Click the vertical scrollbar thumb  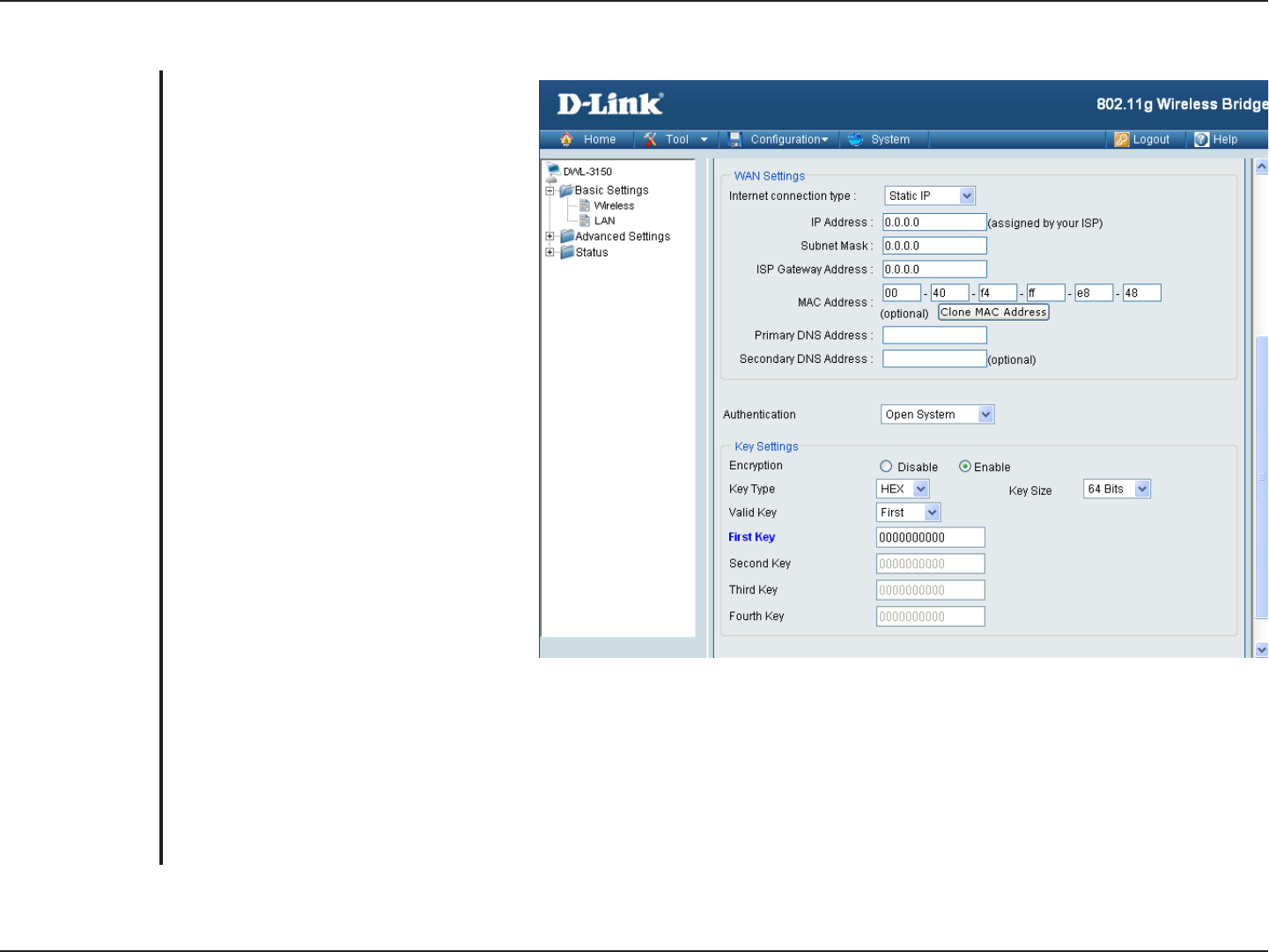[1261, 476]
